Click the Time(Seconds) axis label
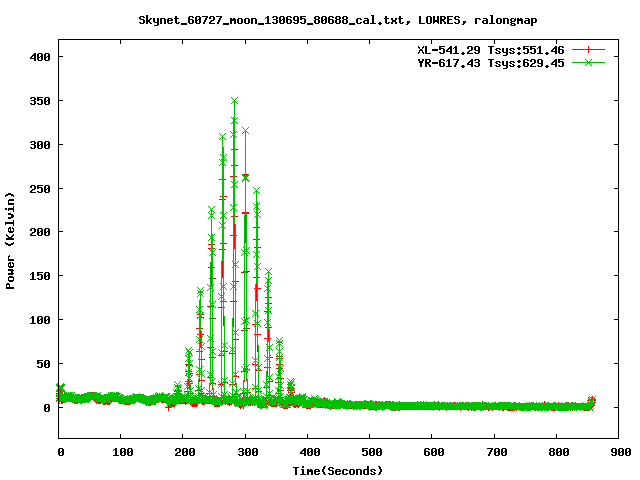The width and height of the screenshot is (640, 480). 338,471
